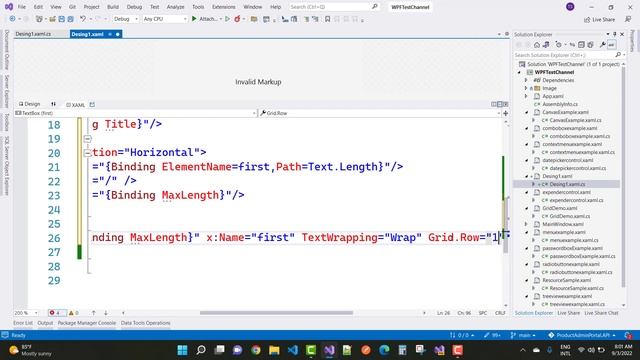The width and height of the screenshot is (640, 360).
Task: Click the pop-out icon next to XAML tab
Action: [92, 104]
